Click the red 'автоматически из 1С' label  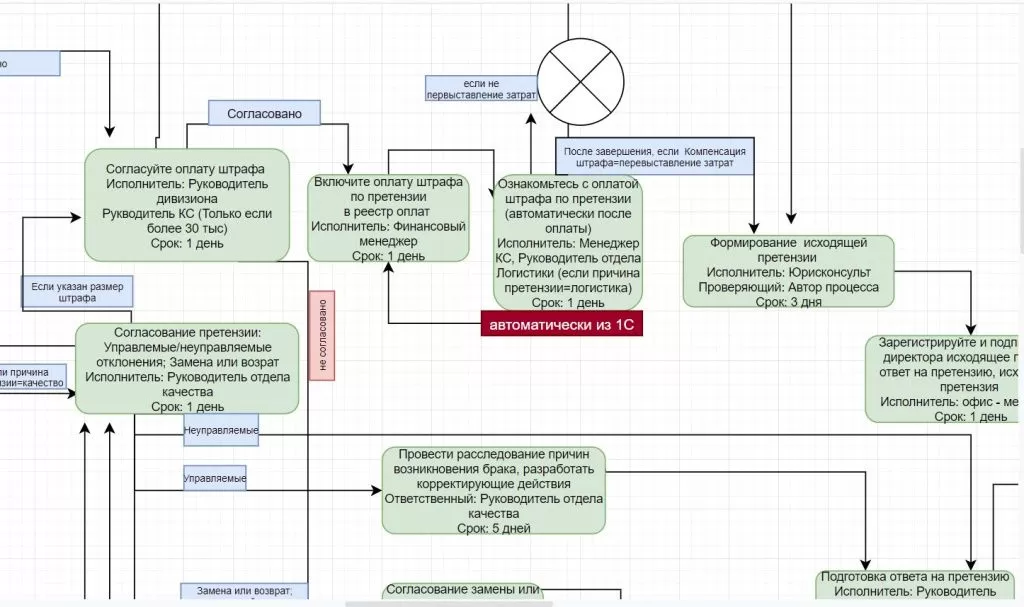[561, 325]
